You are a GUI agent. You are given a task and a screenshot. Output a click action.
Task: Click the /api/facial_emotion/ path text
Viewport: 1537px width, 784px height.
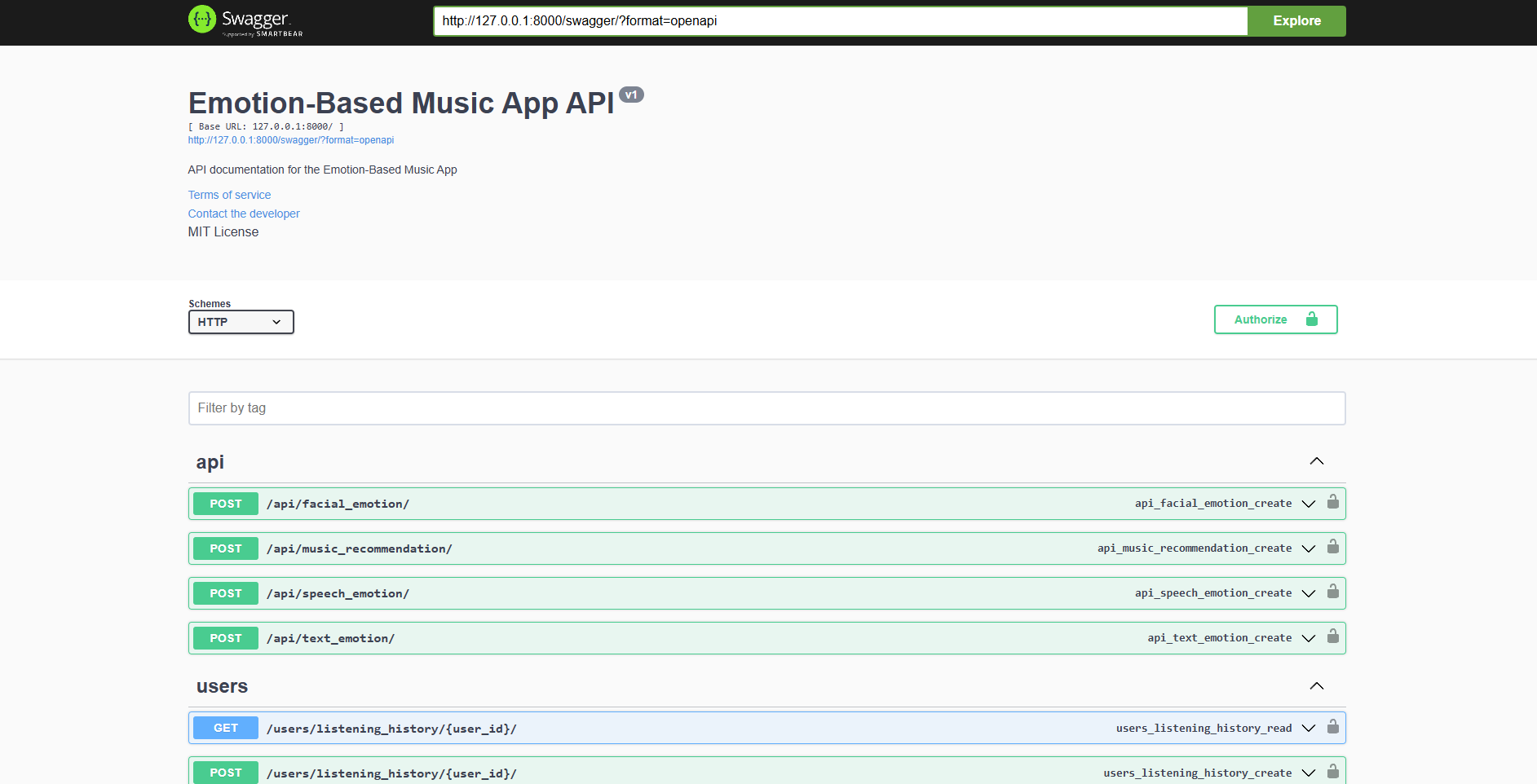pos(338,504)
